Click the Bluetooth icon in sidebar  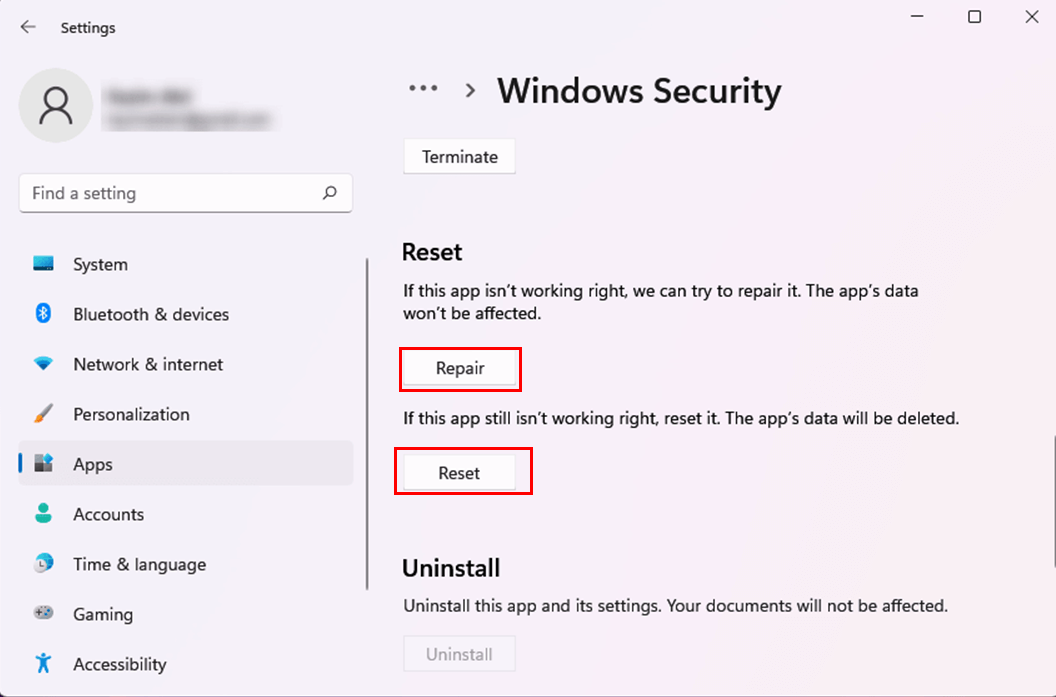coord(43,314)
